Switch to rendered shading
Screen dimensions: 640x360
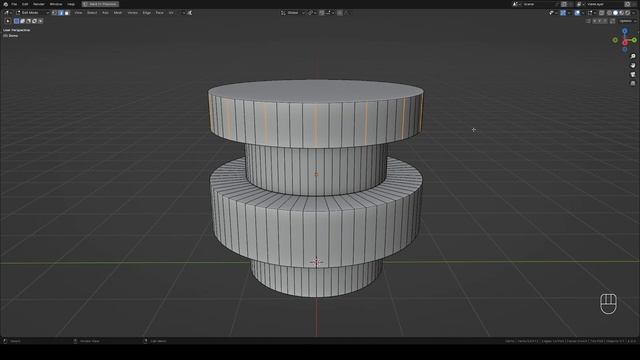(627, 13)
